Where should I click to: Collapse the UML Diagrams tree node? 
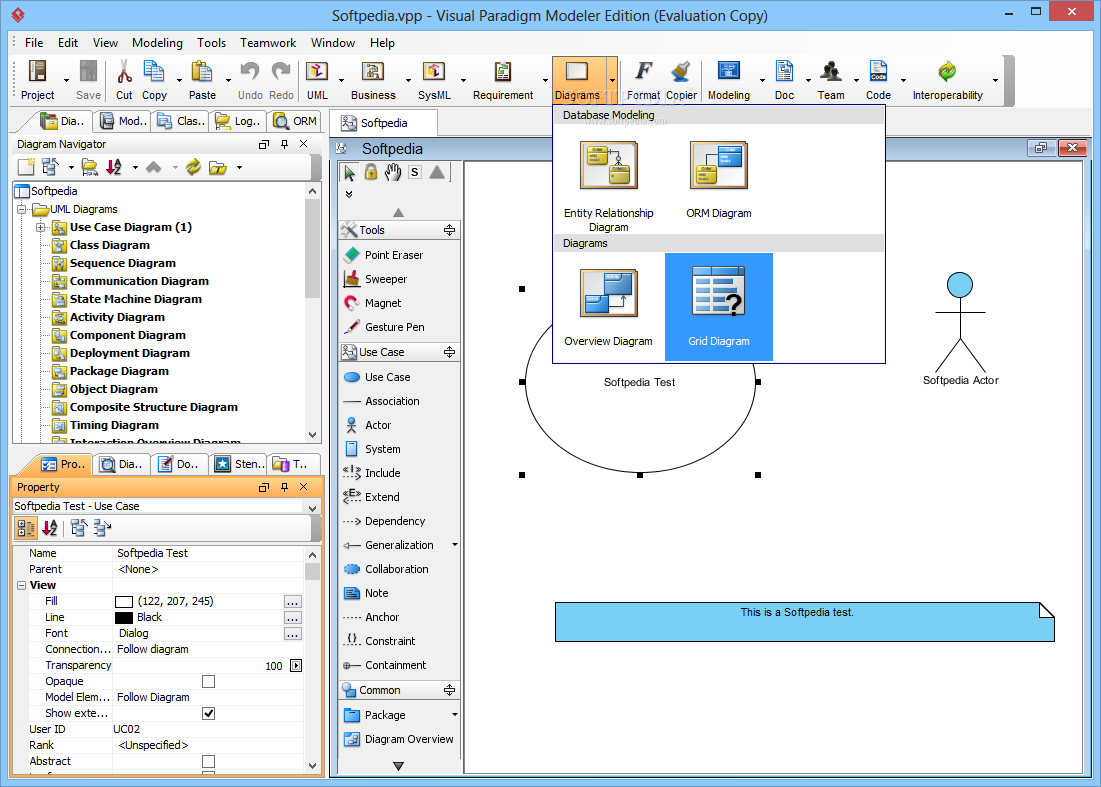coord(22,209)
